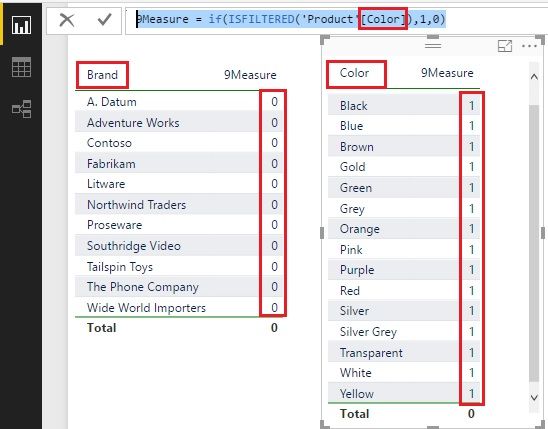Click scroll down arrow in Color table
548x429 pixels.
(x=534, y=397)
